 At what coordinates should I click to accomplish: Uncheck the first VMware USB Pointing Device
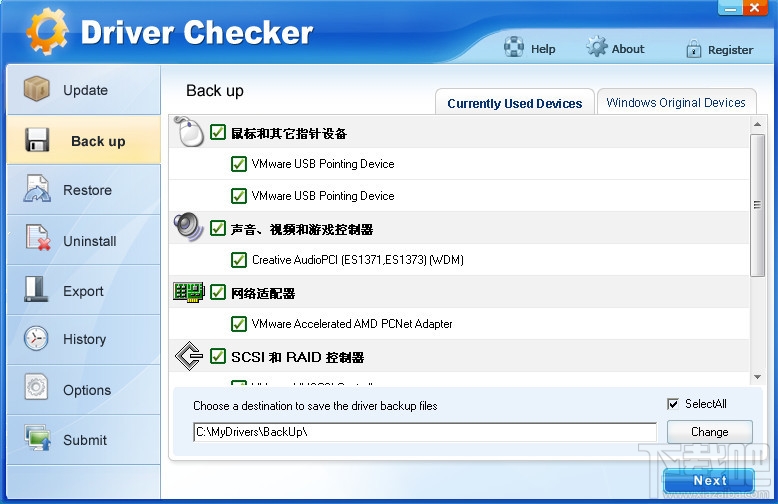tap(239, 164)
